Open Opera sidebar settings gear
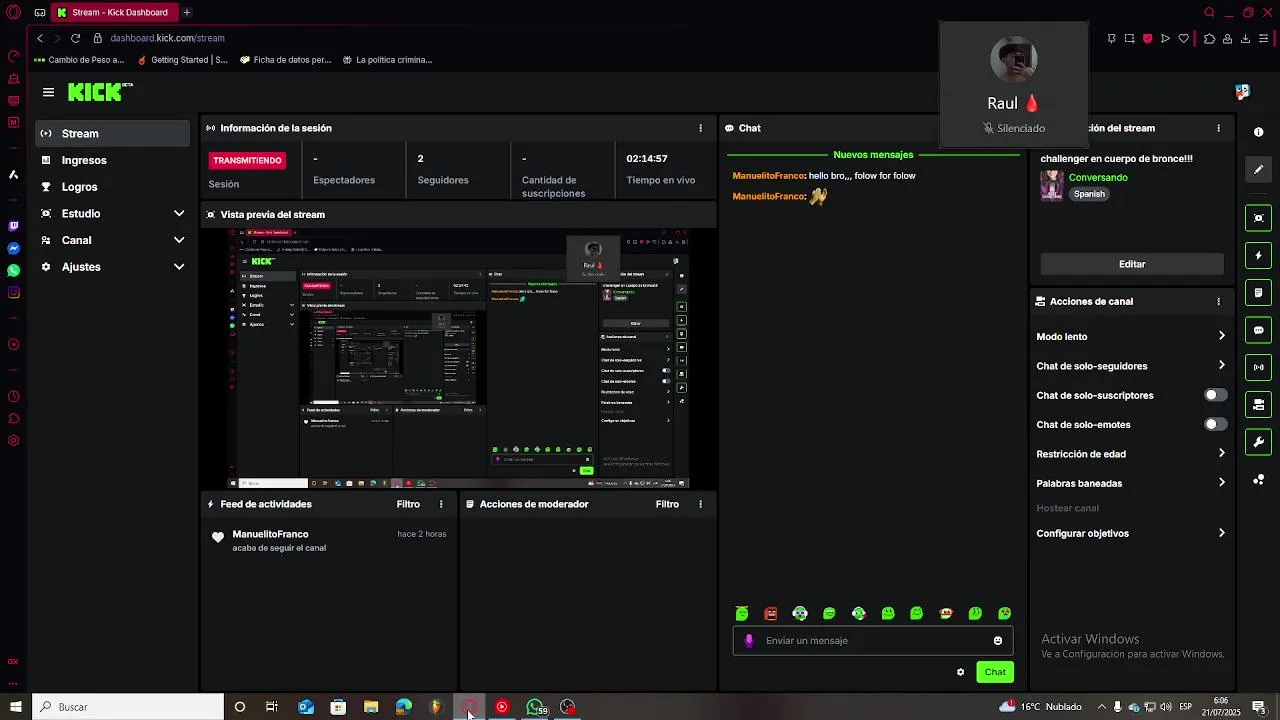Screen dimensions: 1280x720 13,441
